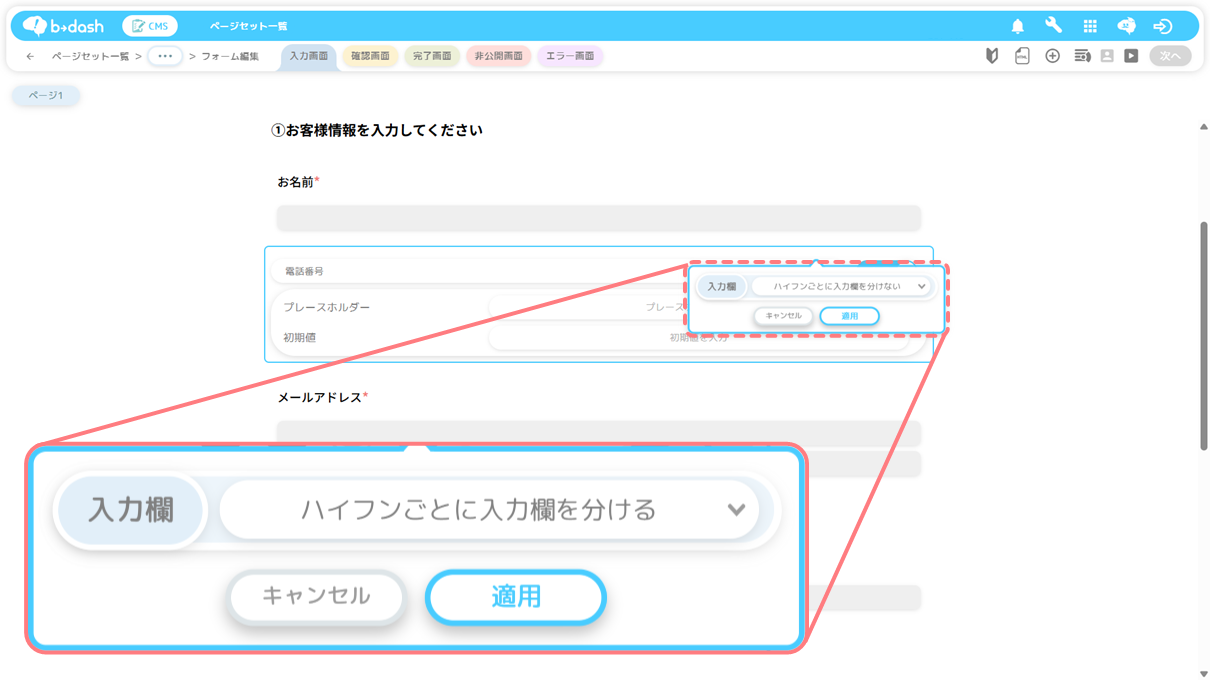Open the apps grid menu
This screenshot has height=680, width=1210.
pyautogui.click(x=1090, y=26)
